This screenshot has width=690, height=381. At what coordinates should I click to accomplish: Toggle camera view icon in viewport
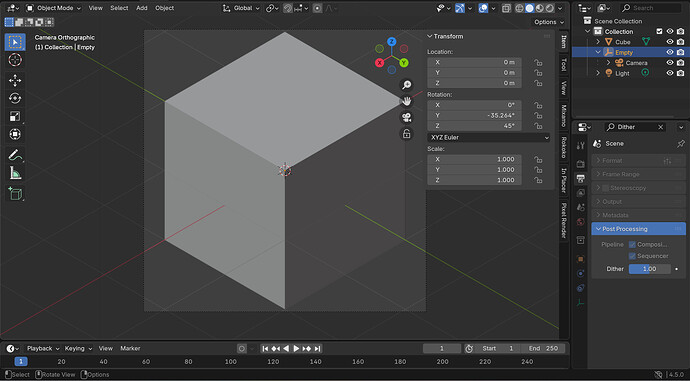click(x=406, y=117)
